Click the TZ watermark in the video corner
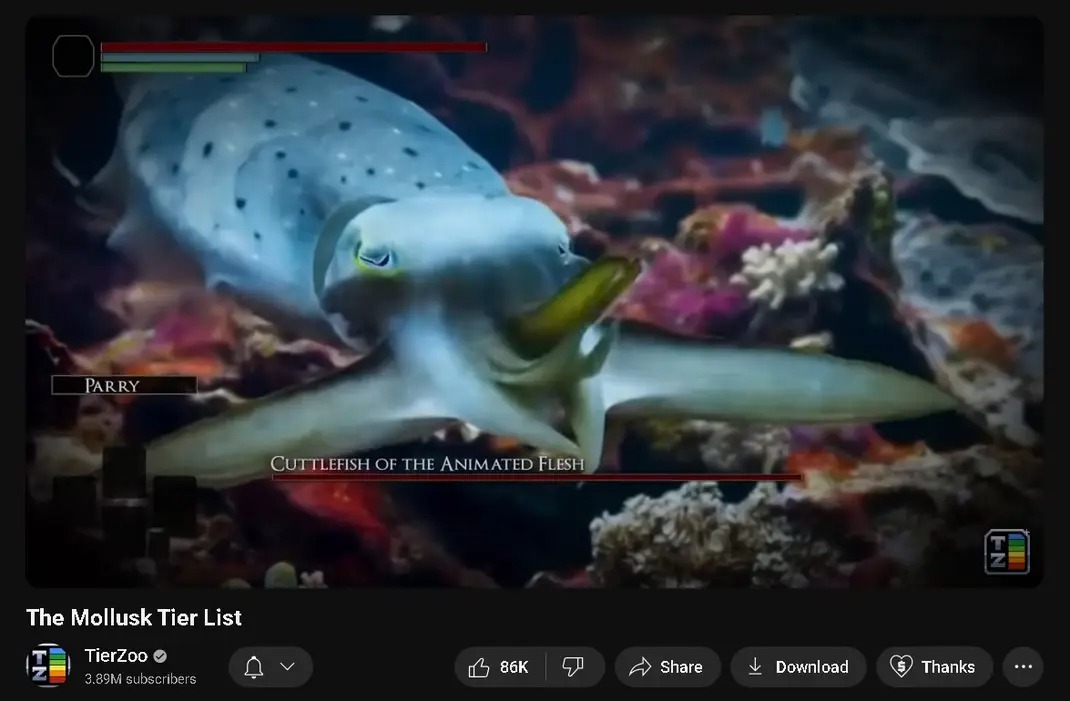The image size is (1070, 701). 1006,551
